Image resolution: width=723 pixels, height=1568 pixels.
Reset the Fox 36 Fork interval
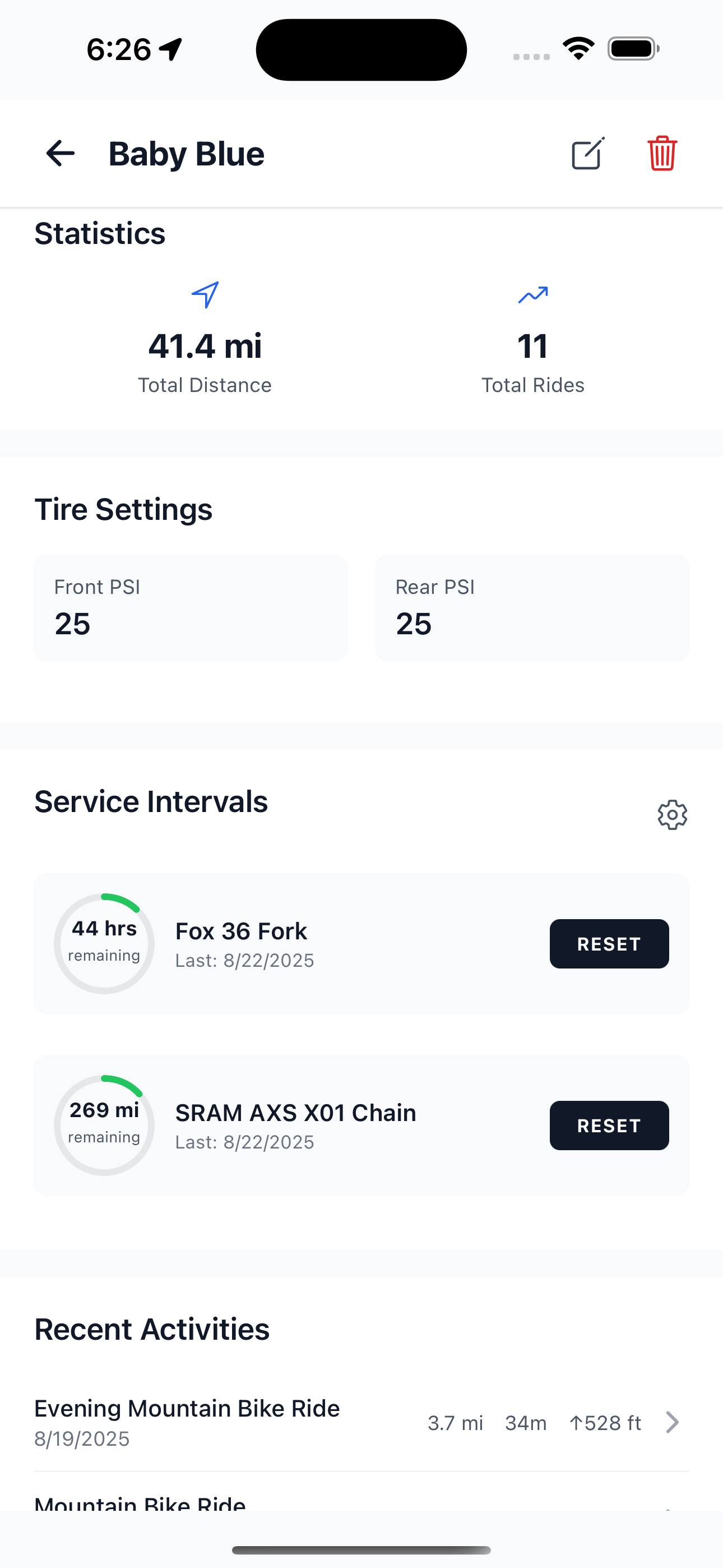pos(609,943)
